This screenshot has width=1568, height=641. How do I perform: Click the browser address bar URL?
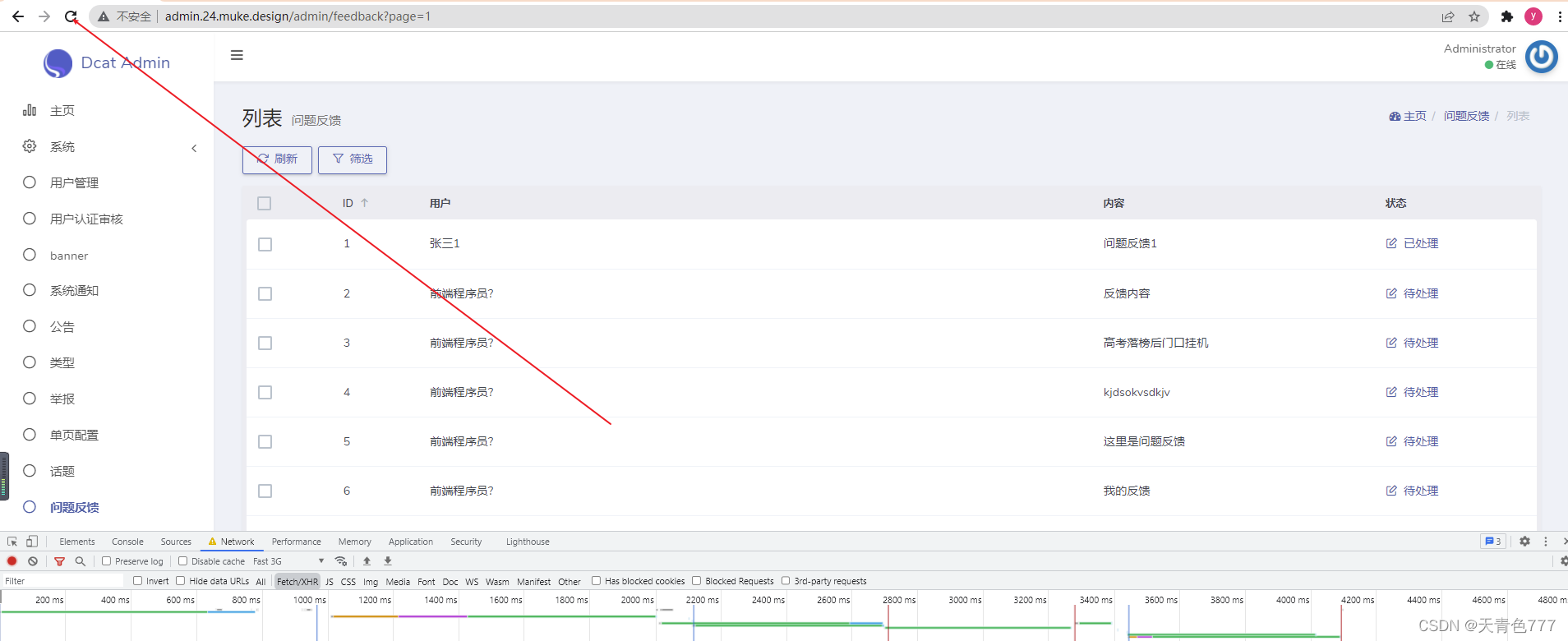(x=297, y=16)
